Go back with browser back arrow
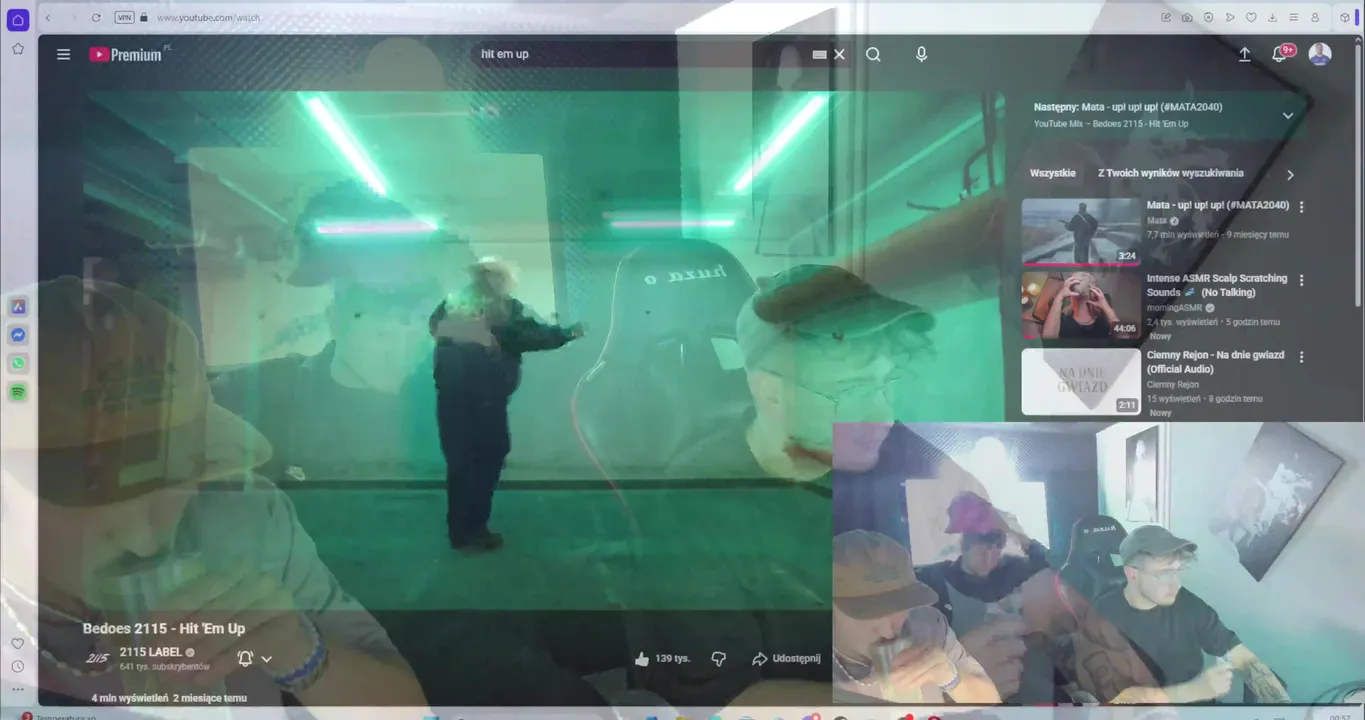This screenshot has width=1365, height=720. click(x=47, y=18)
